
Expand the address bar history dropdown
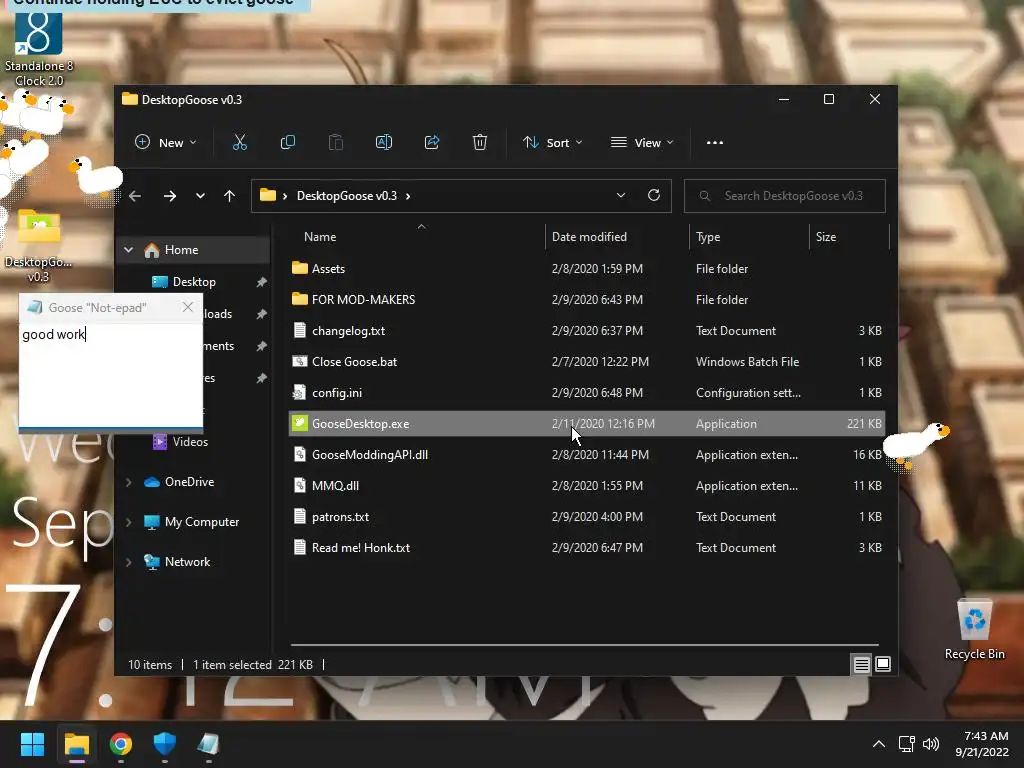tap(621, 195)
